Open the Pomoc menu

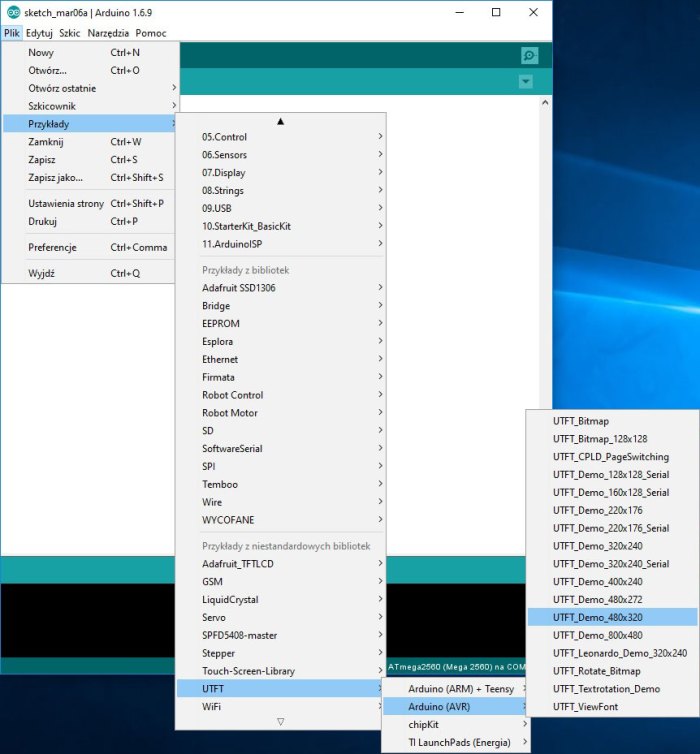tap(151, 33)
